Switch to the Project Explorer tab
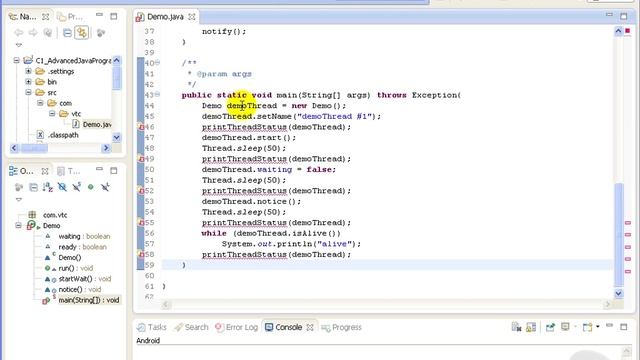Screen dimensions: 640x360 click(x=70, y=17)
